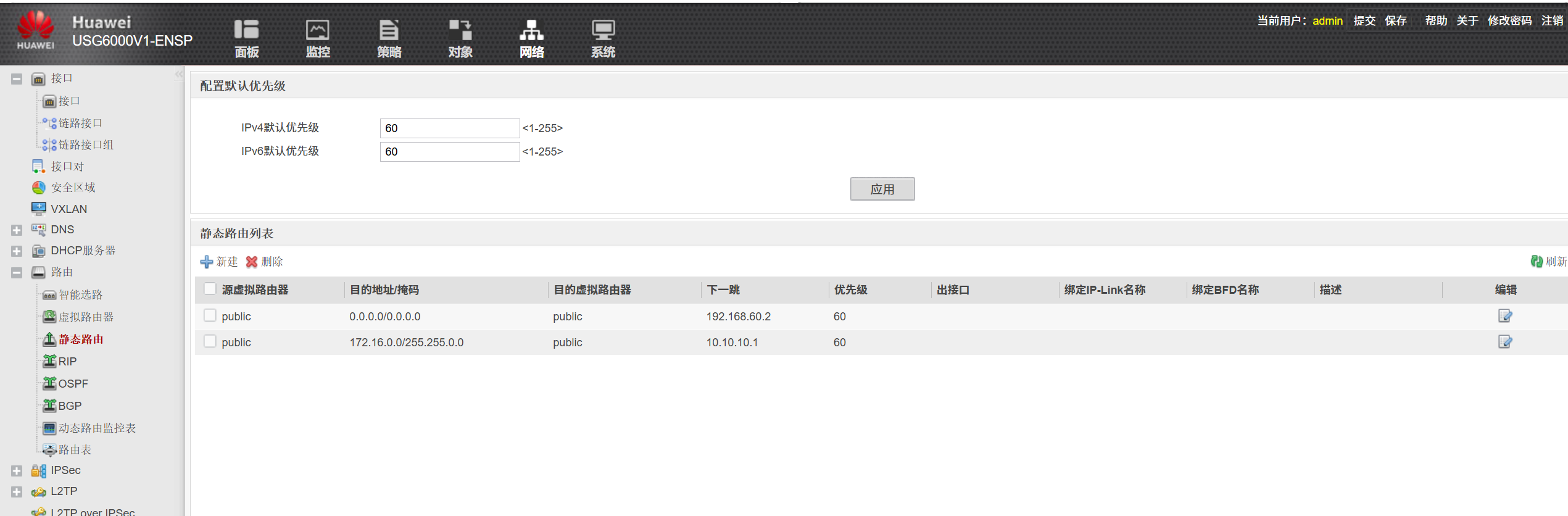Click the 目的地址/掩码 column header
Screen dimensions: 1568x516
(384, 289)
